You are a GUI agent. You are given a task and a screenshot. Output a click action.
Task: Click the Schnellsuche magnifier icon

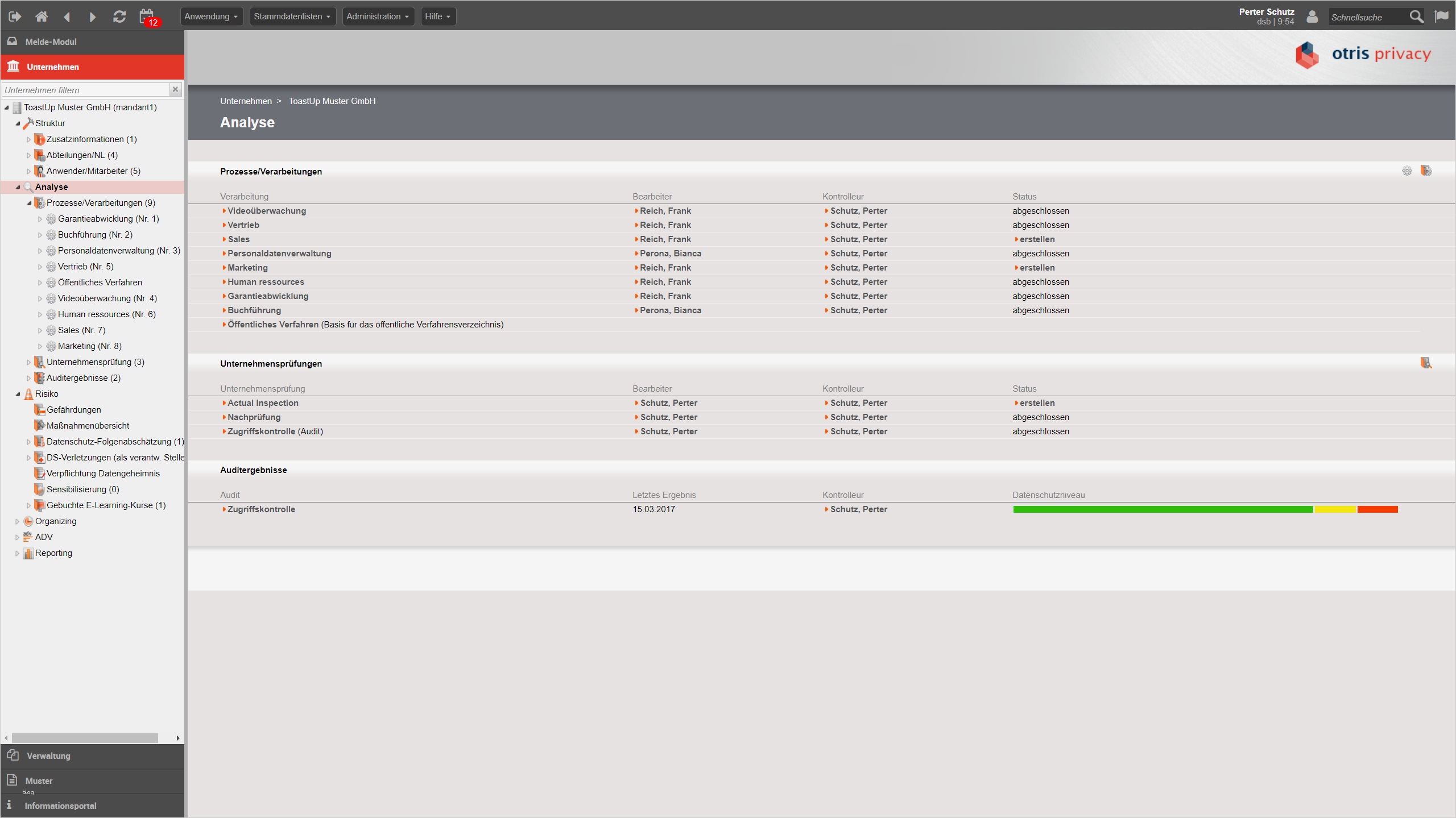point(1416,17)
